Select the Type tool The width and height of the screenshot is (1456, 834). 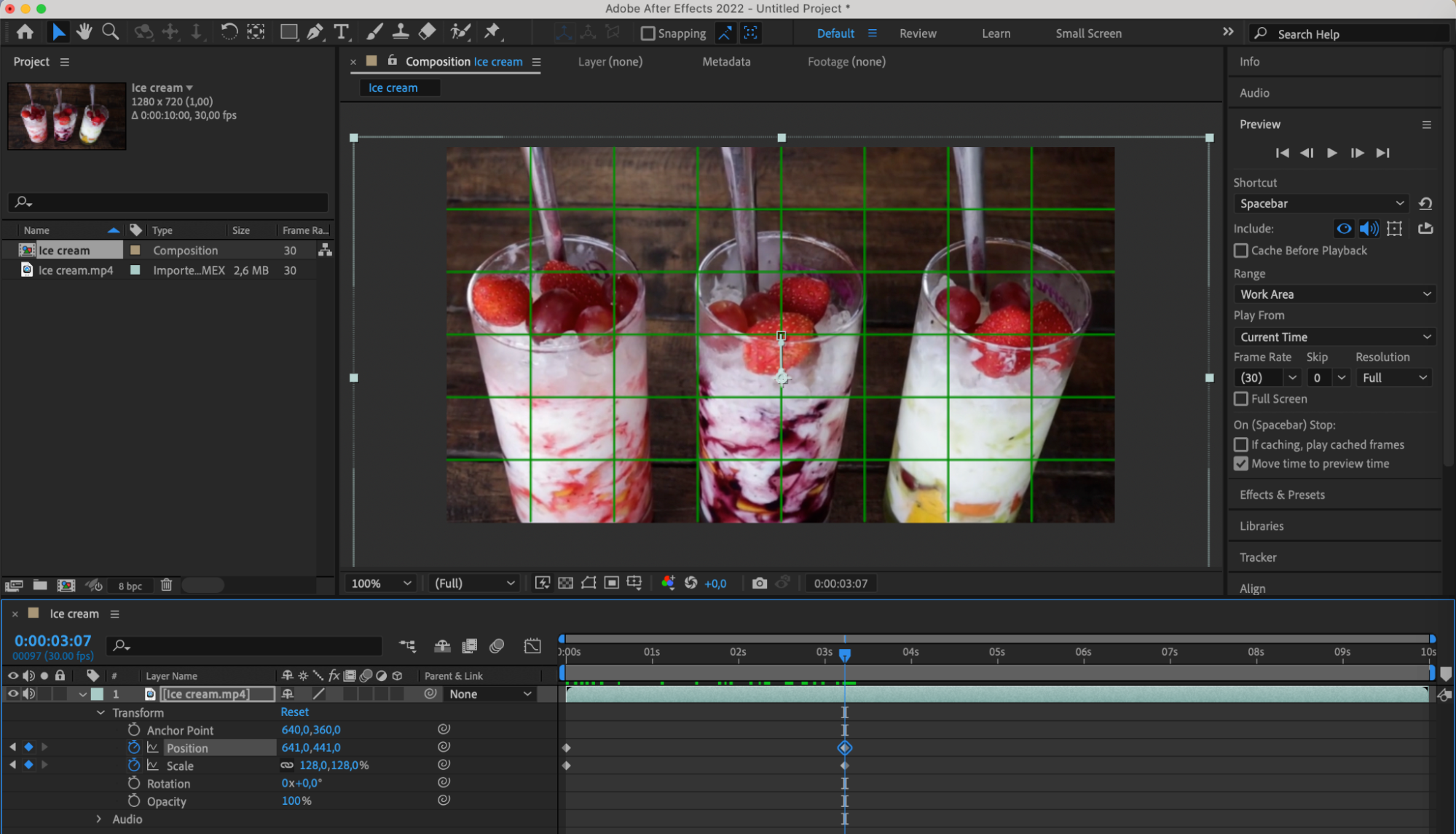click(341, 32)
